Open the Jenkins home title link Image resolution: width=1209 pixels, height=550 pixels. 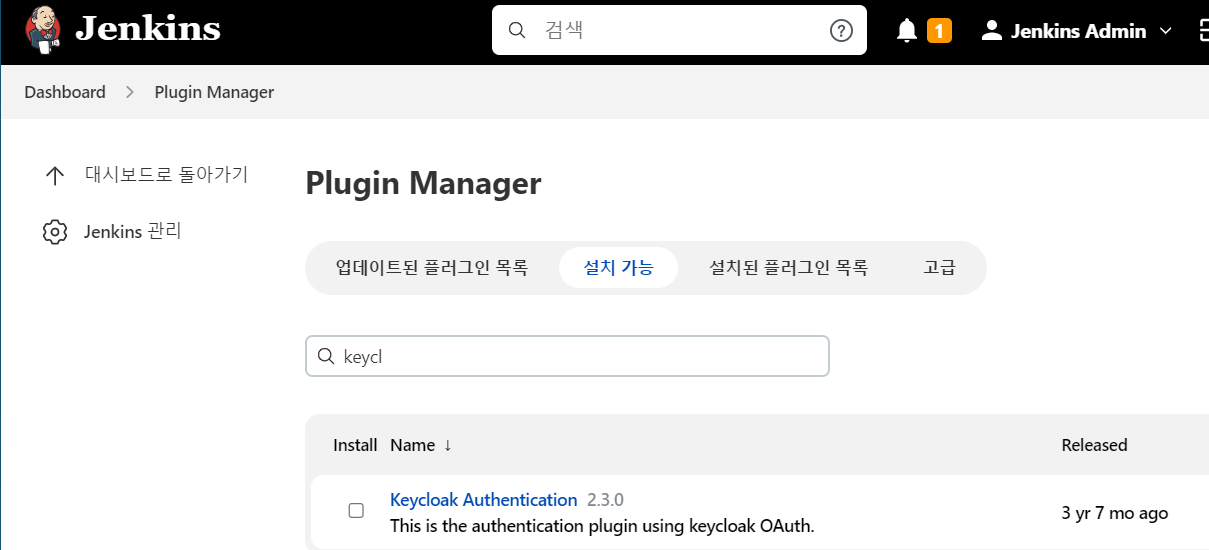coord(147,29)
